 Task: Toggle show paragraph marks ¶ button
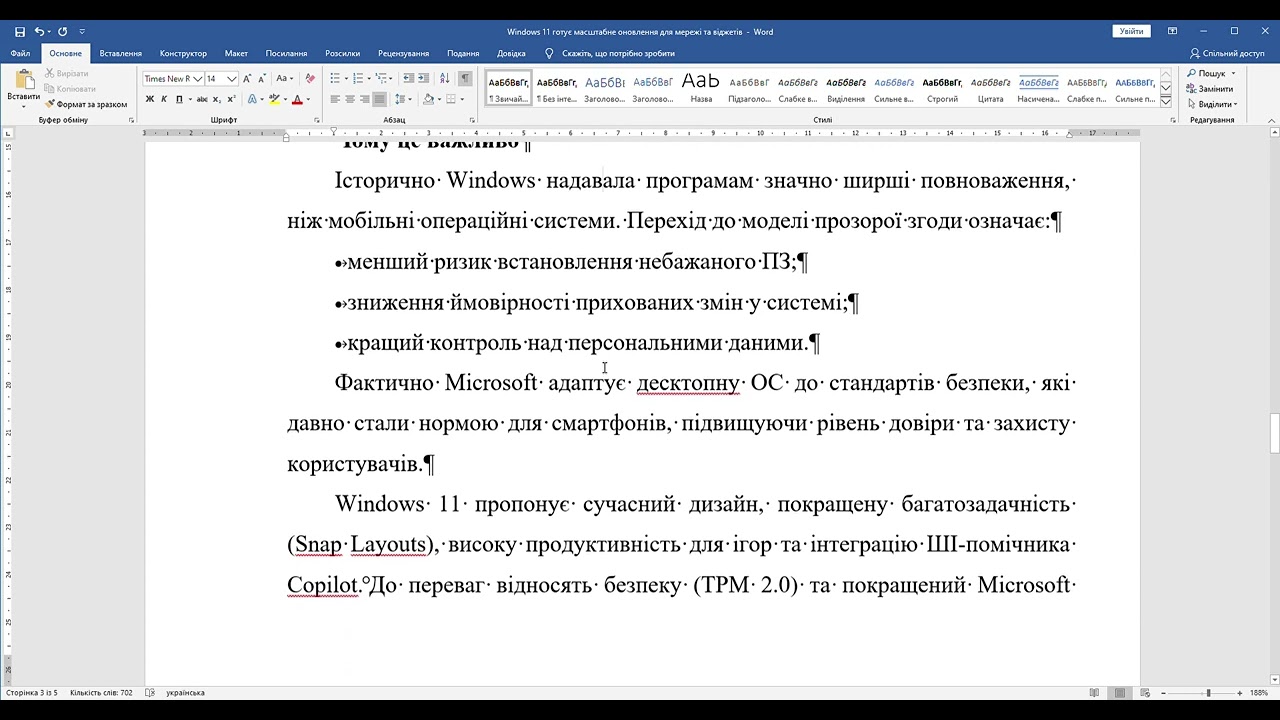click(x=465, y=78)
